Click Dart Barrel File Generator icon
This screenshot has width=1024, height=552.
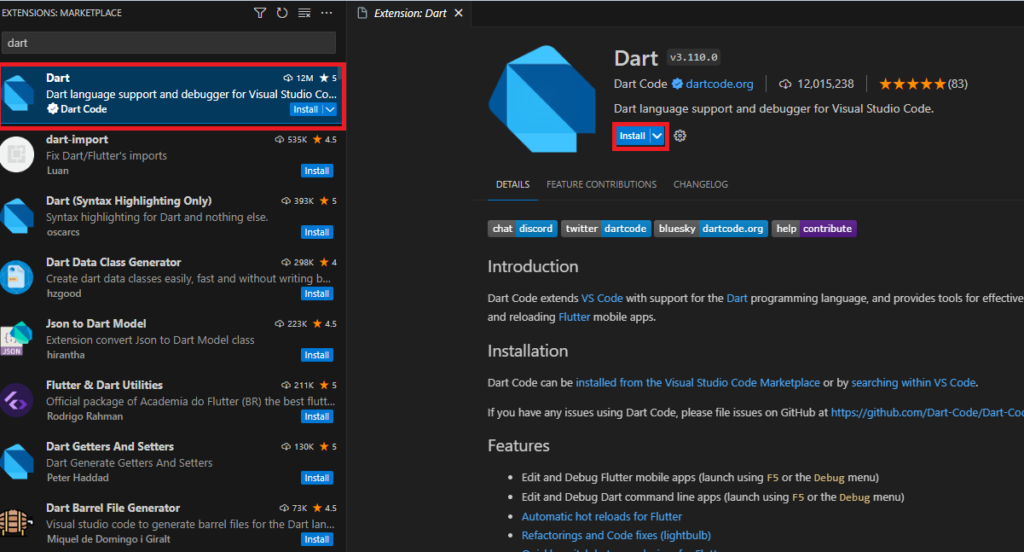tap(17, 523)
